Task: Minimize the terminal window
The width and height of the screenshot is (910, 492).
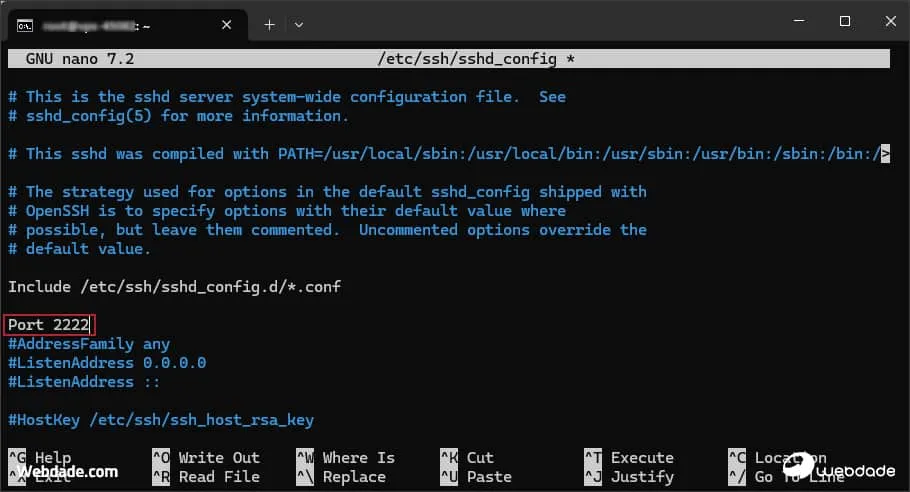Action: 800,22
